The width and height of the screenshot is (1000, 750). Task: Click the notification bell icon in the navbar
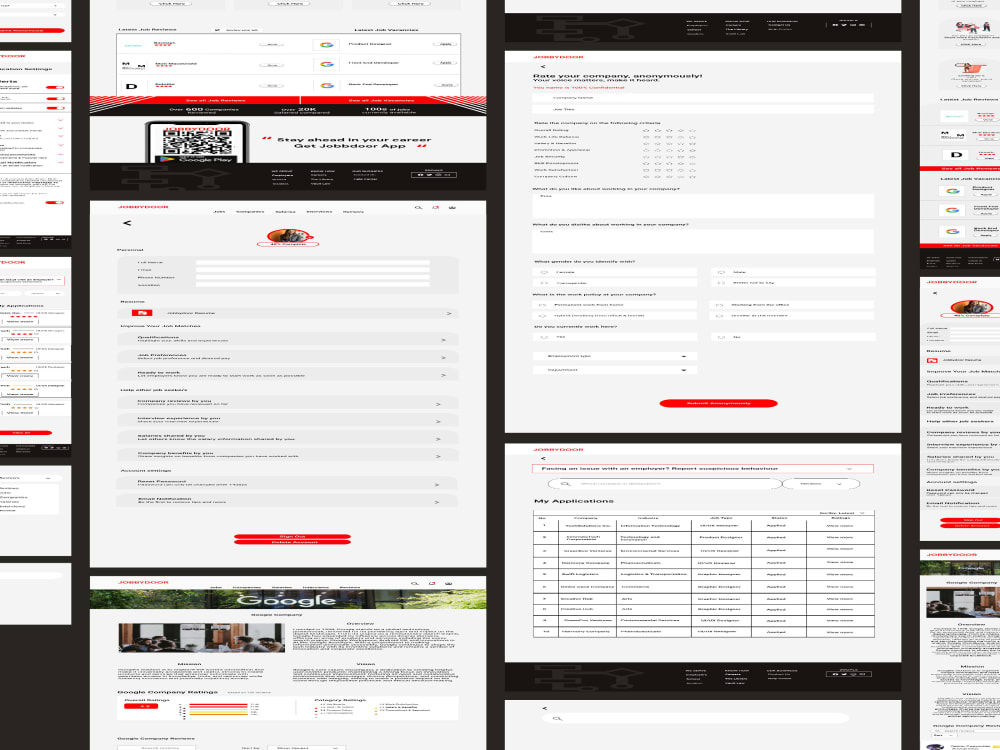point(435,208)
